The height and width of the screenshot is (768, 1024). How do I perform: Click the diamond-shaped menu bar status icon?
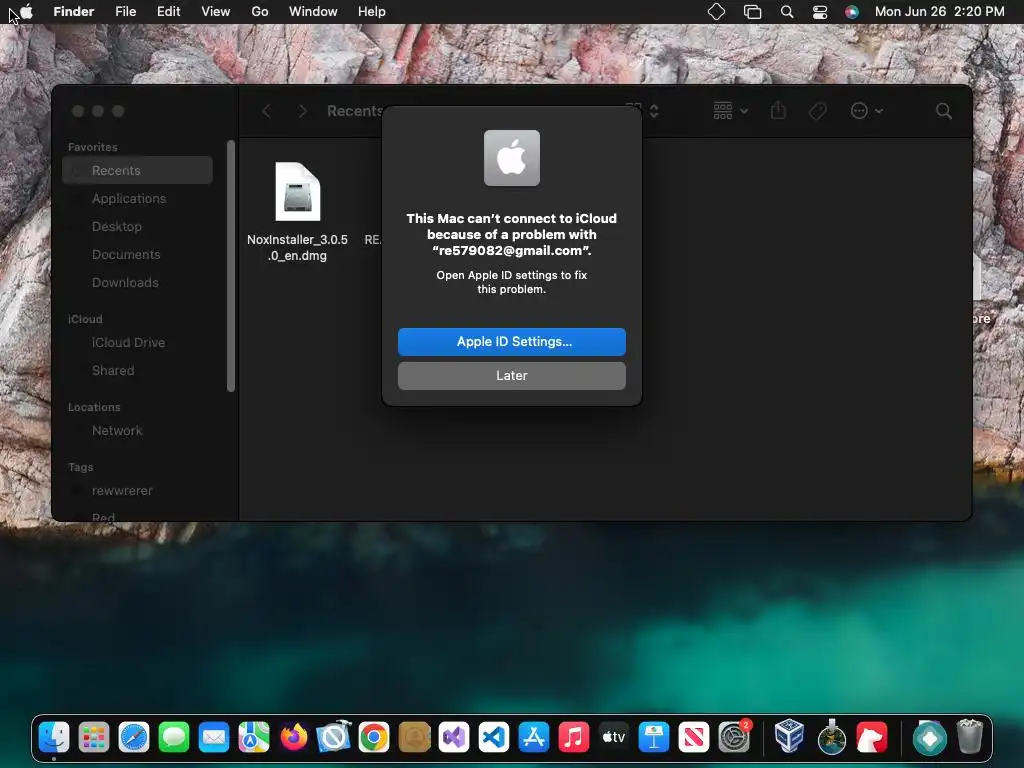(716, 12)
